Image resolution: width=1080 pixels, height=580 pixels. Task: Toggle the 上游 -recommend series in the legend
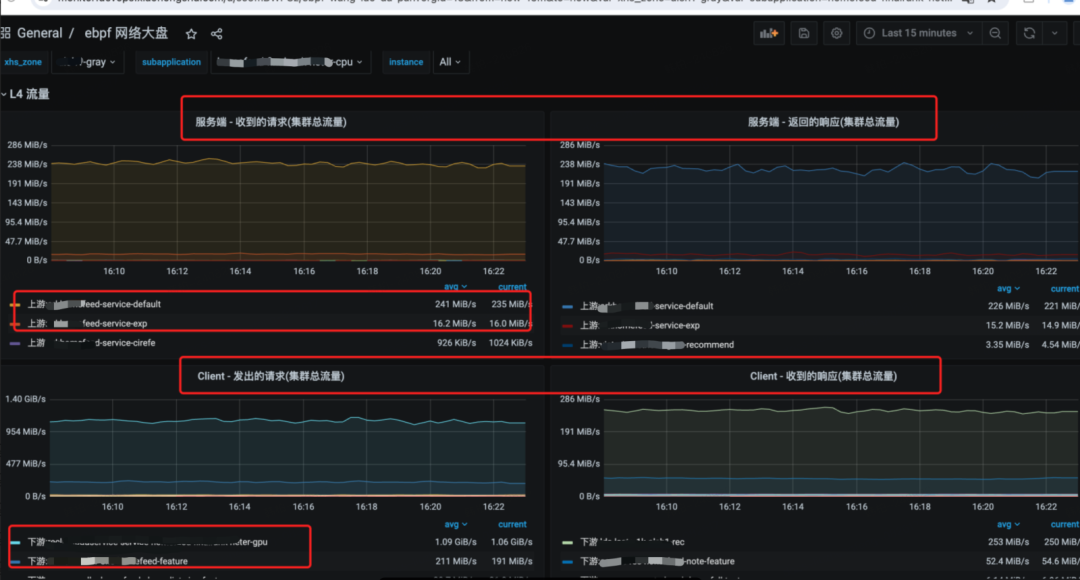click(657, 345)
